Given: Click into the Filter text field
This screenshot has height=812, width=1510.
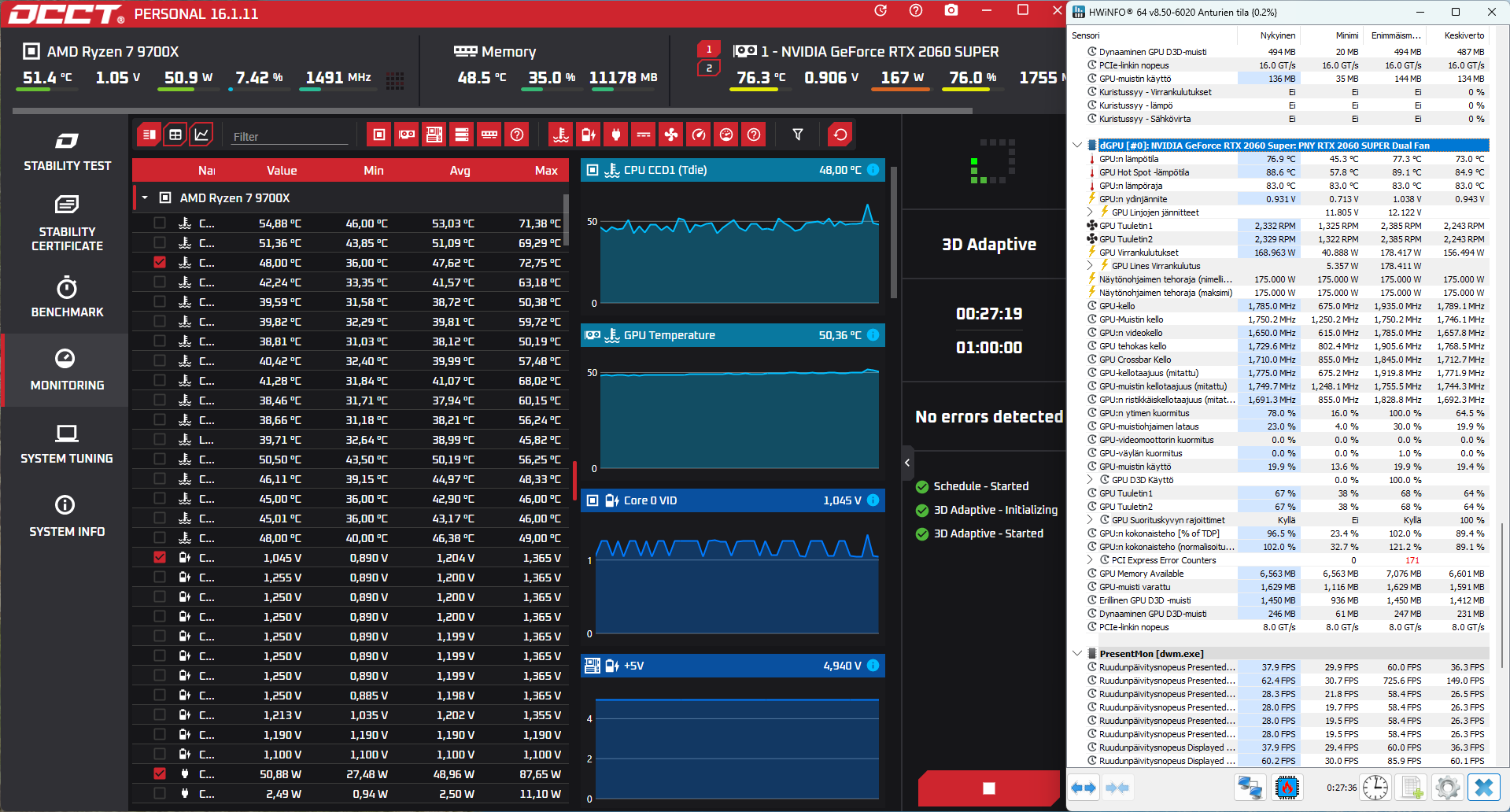Looking at the screenshot, I should (290, 136).
